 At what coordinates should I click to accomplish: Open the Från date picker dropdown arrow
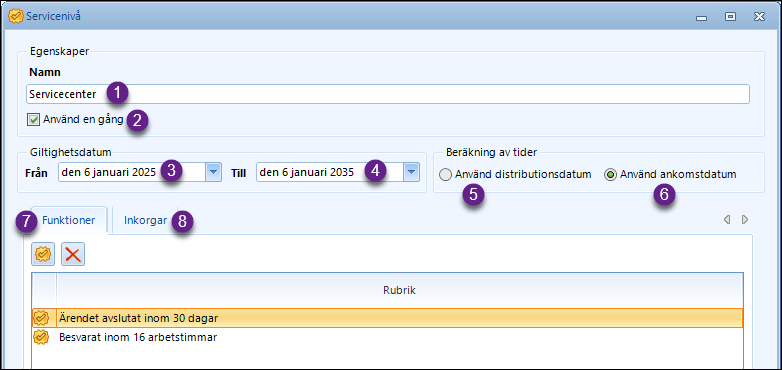point(213,172)
